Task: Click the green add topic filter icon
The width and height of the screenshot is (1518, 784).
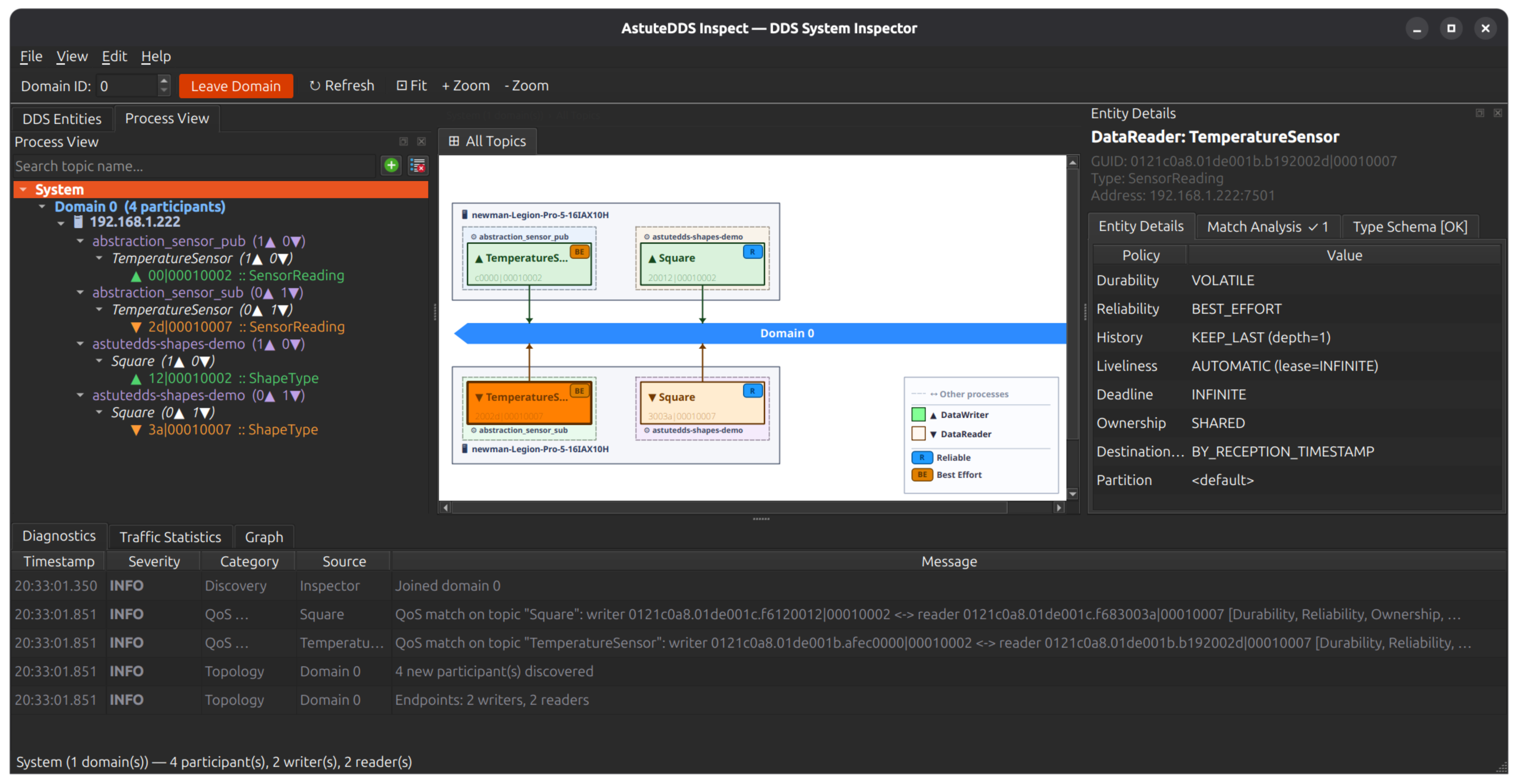Action: (391, 166)
